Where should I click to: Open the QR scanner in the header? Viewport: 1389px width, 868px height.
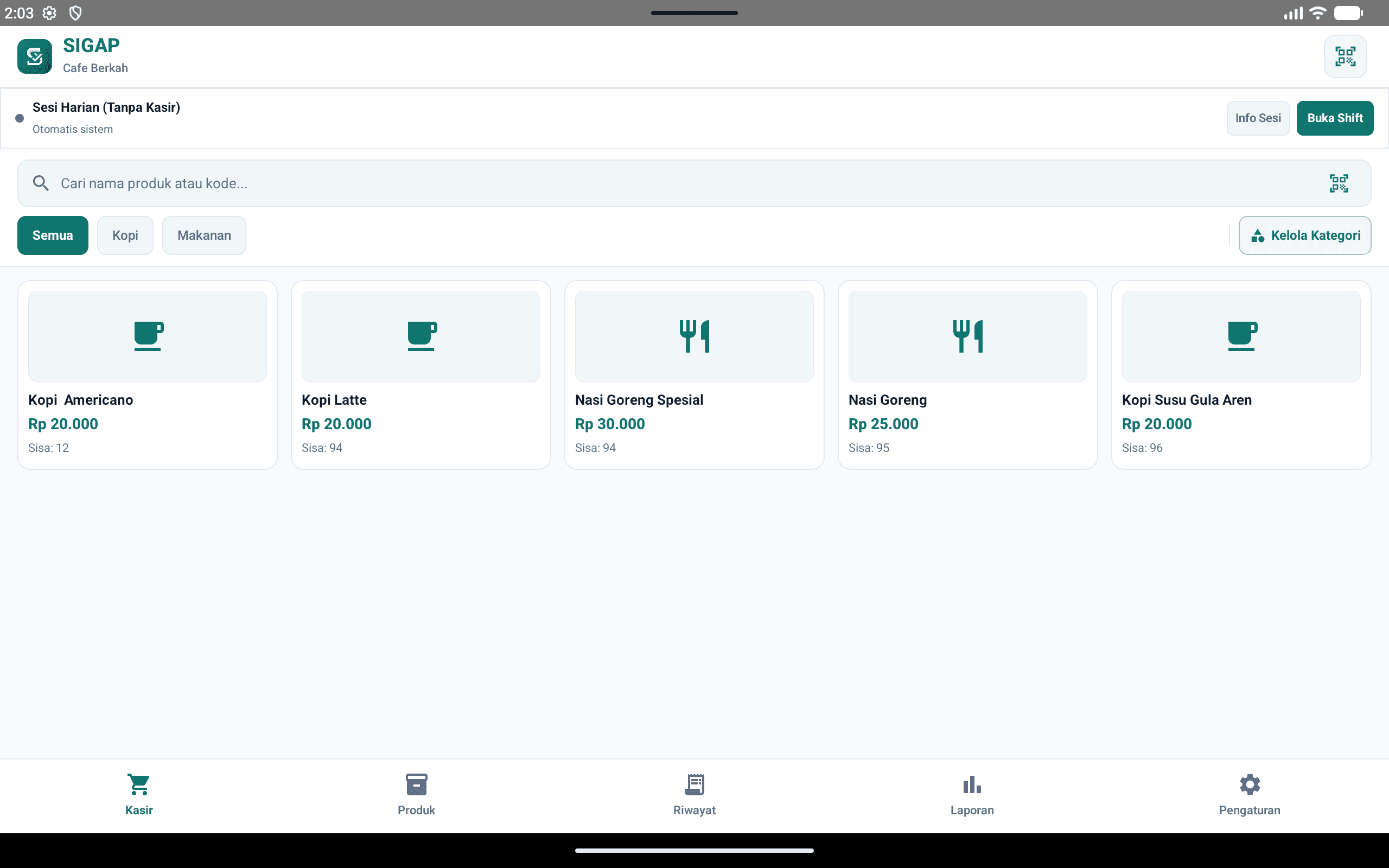[1345, 56]
